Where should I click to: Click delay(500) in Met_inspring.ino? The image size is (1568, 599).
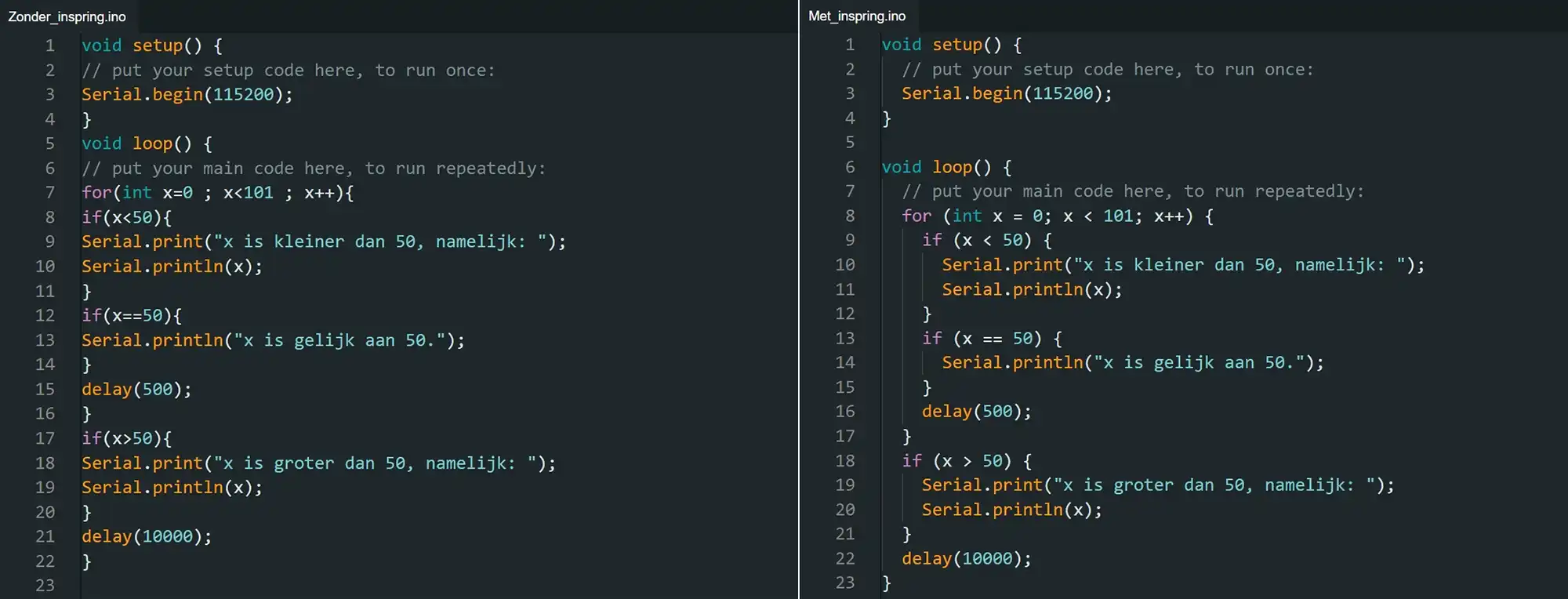[x=976, y=412]
